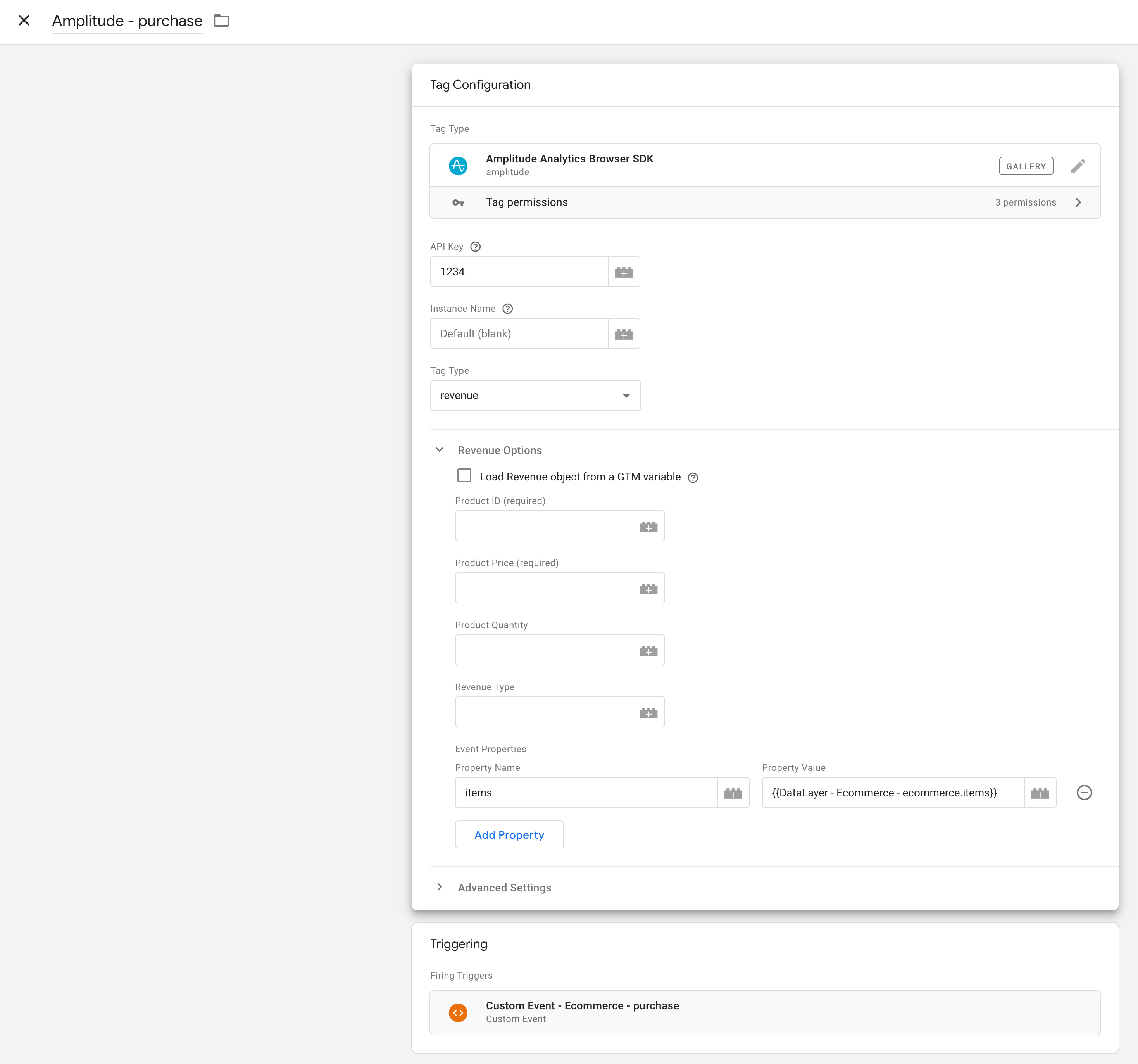This screenshot has width=1138, height=1064.
Task: Click into the Product ID input field
Action: coord(543,526)
